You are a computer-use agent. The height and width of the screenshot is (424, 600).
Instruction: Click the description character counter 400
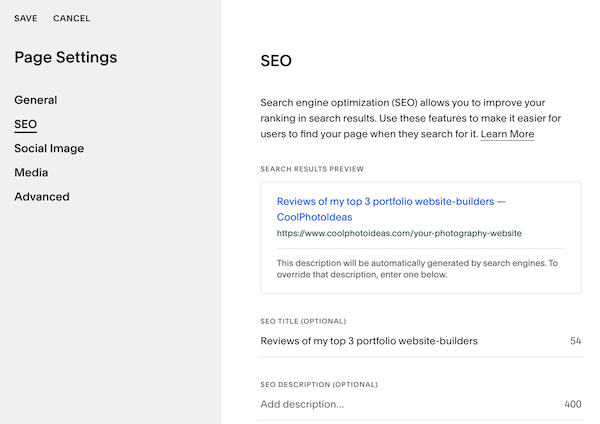[572, 404]
